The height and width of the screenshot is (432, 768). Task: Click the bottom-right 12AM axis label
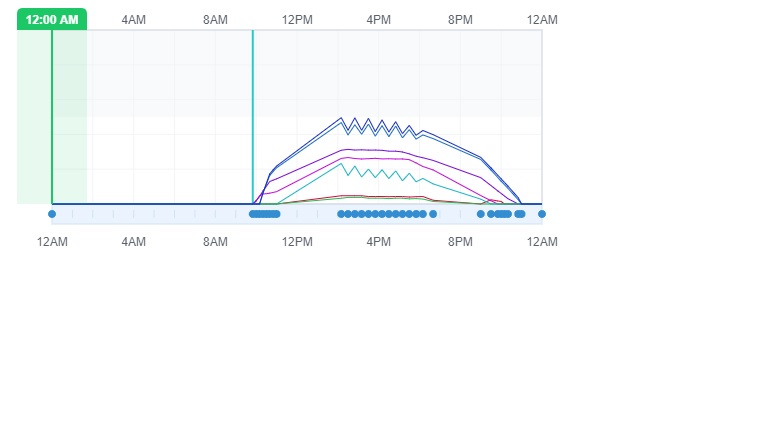click(542, 242)
